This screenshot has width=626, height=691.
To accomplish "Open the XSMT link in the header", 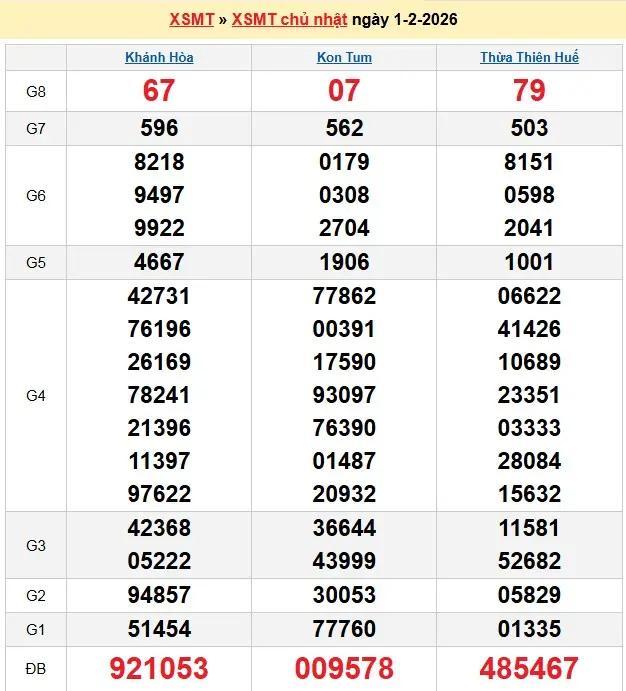I will pos(191,20).
